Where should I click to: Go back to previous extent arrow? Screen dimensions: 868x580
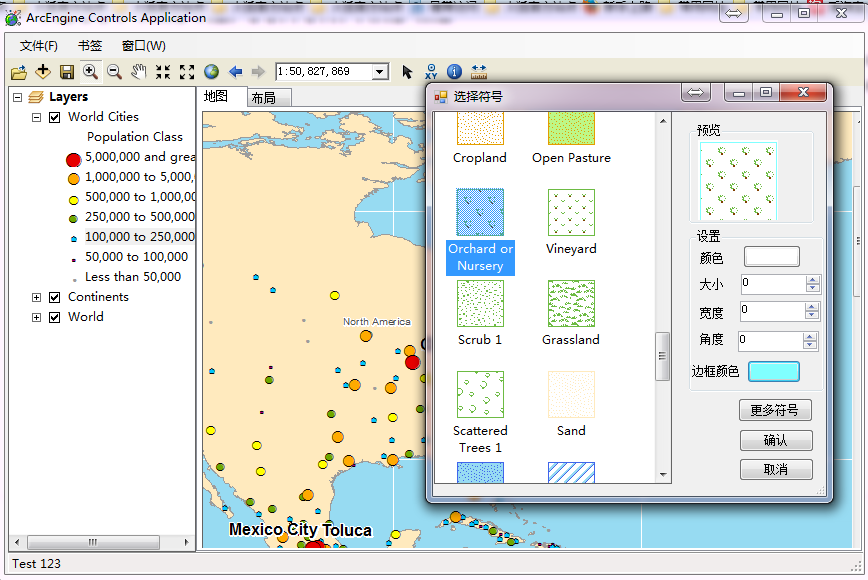pyautogui.click(x=236, y=71)
